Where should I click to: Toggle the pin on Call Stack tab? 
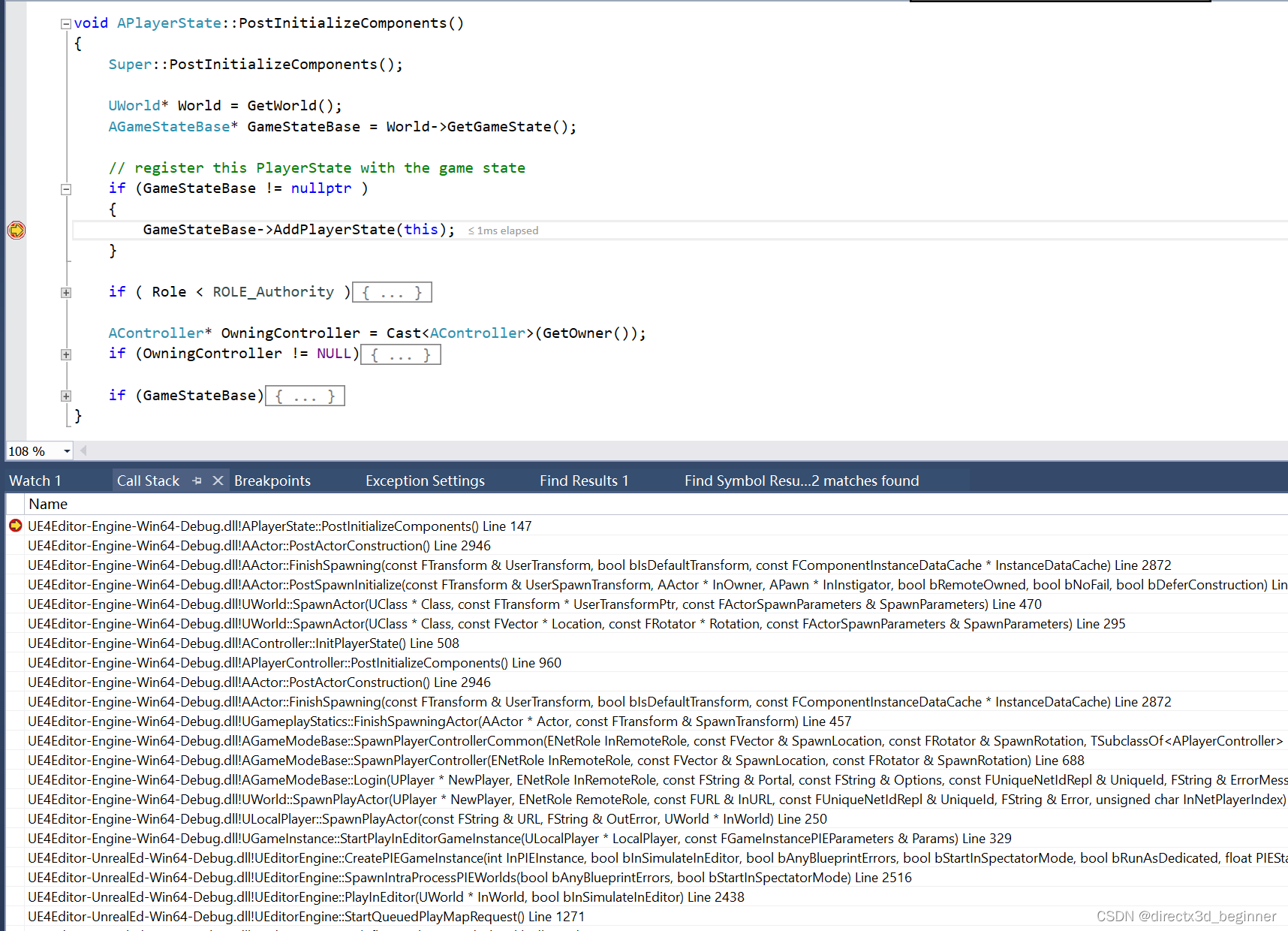(197, 481)
